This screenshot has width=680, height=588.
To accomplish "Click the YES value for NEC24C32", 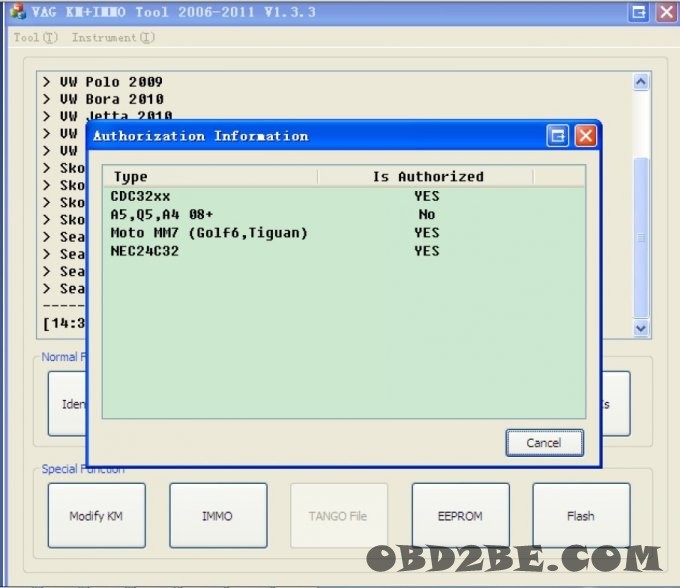I will coord(427,251).
